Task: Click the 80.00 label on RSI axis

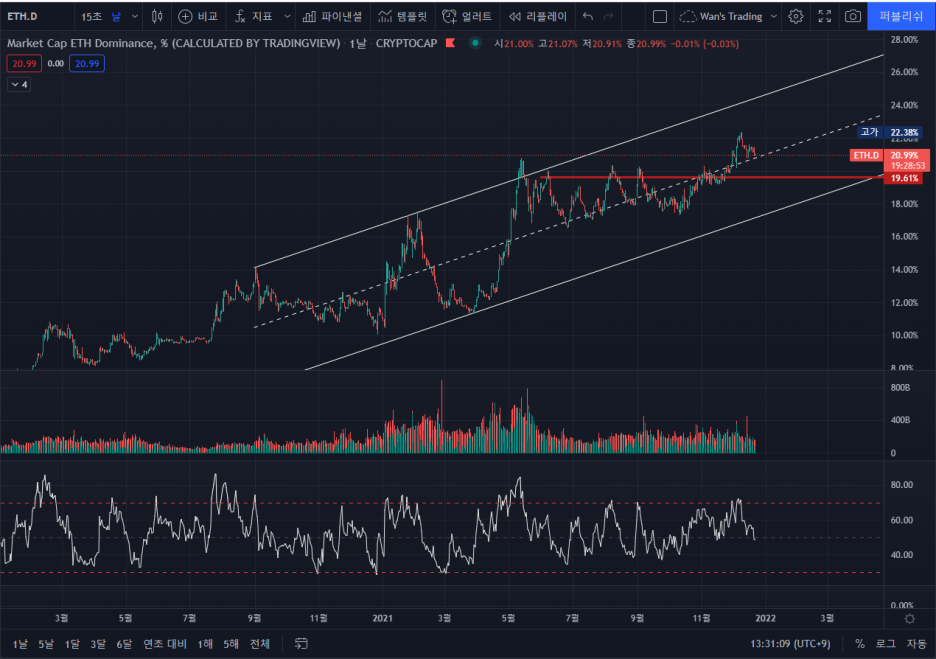Action: click(x=901, y=485)
